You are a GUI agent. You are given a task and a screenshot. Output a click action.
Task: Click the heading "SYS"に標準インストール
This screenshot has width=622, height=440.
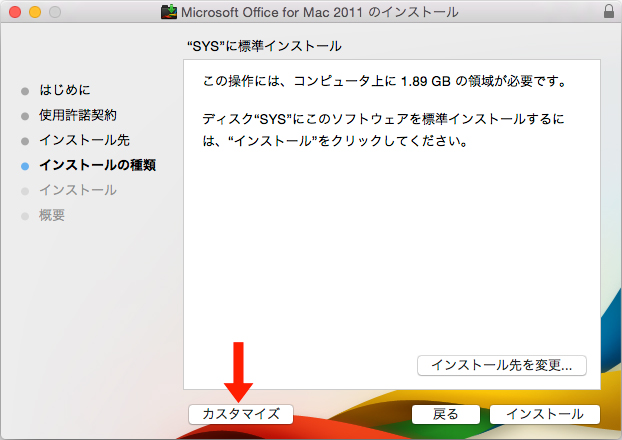(264, 46)
